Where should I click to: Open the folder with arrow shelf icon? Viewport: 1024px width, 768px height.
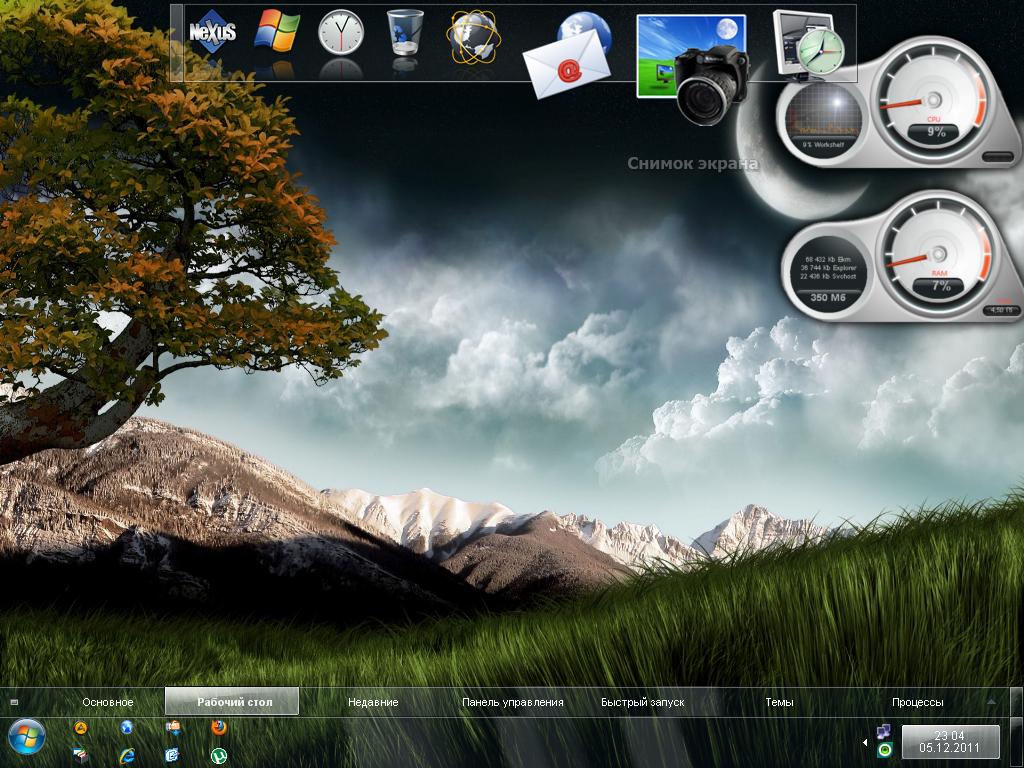(x=172, y=727)
